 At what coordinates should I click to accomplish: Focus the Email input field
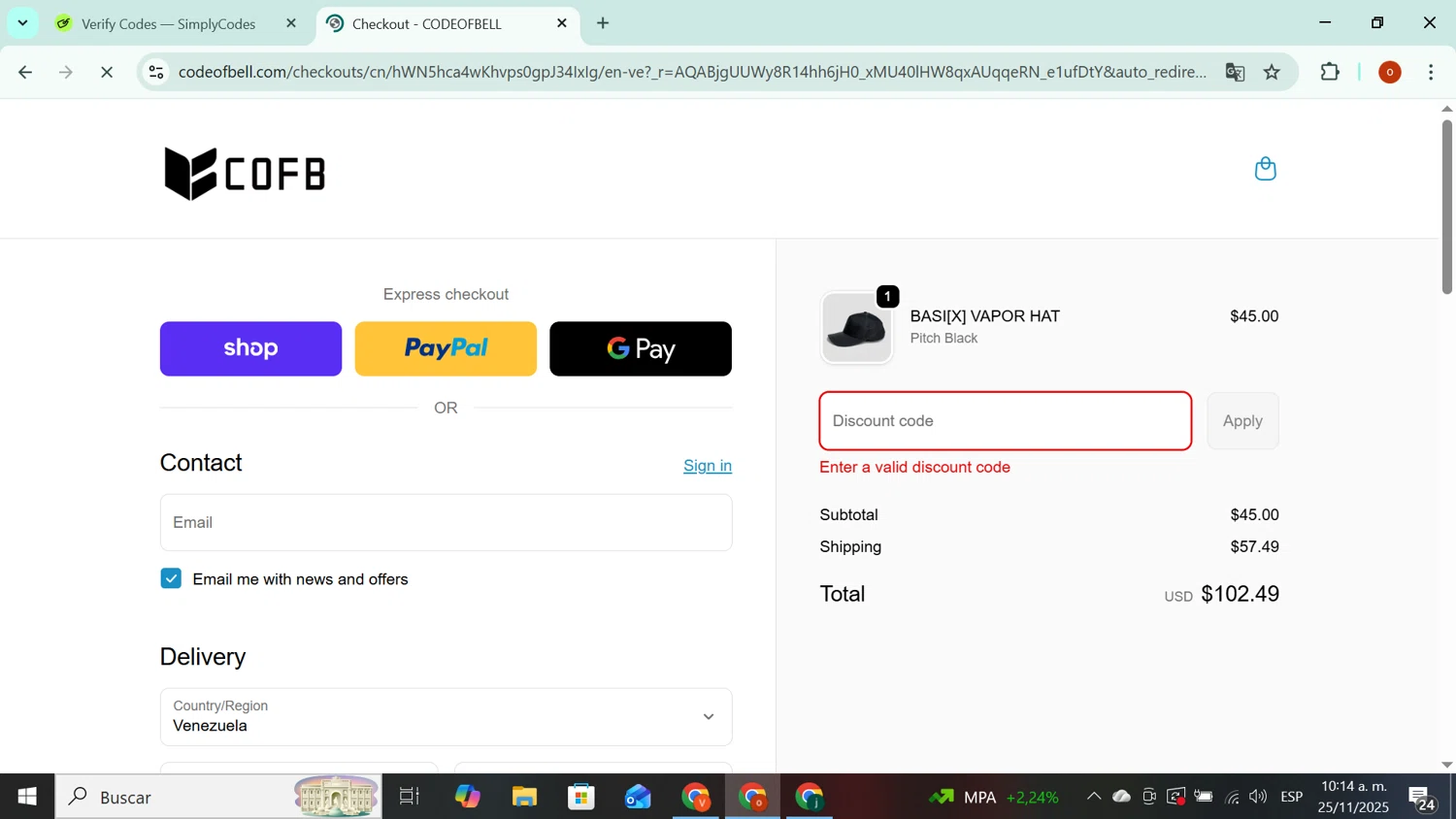[446, 522]
